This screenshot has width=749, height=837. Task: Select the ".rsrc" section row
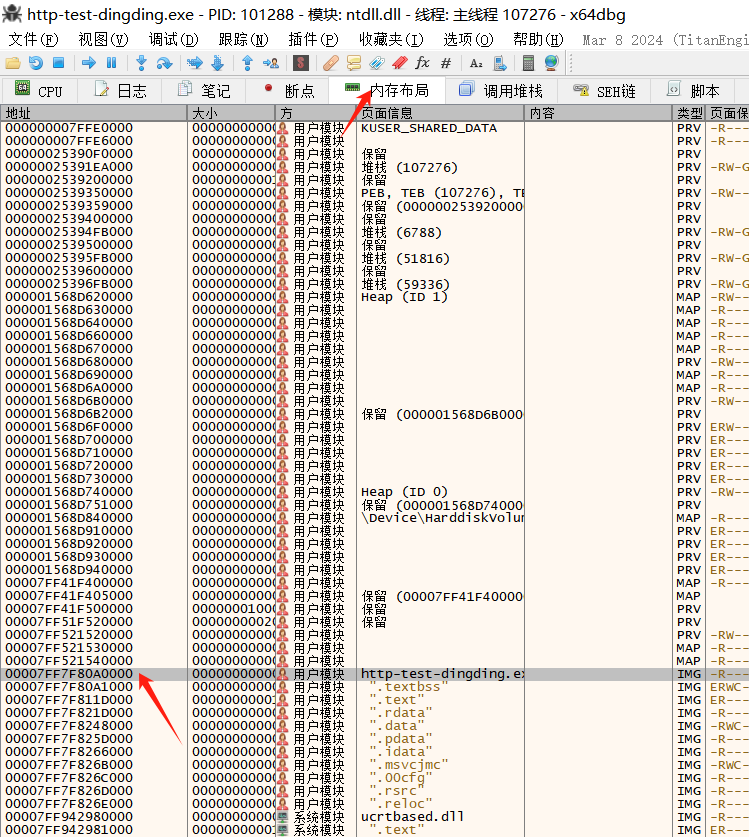[375, 791]
